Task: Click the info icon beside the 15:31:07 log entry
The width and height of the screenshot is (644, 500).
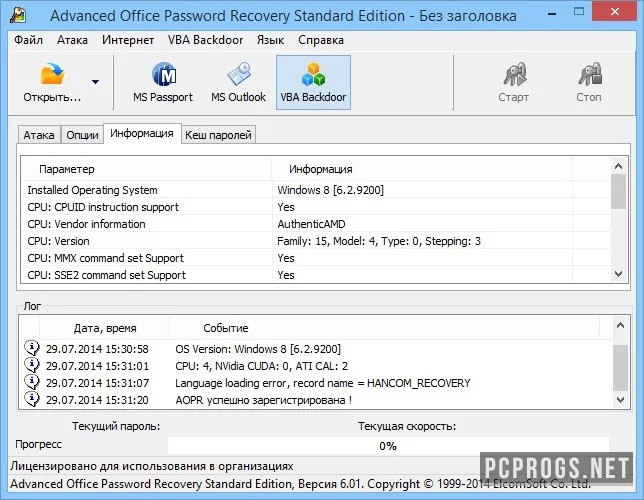Action: pos(32,382)
